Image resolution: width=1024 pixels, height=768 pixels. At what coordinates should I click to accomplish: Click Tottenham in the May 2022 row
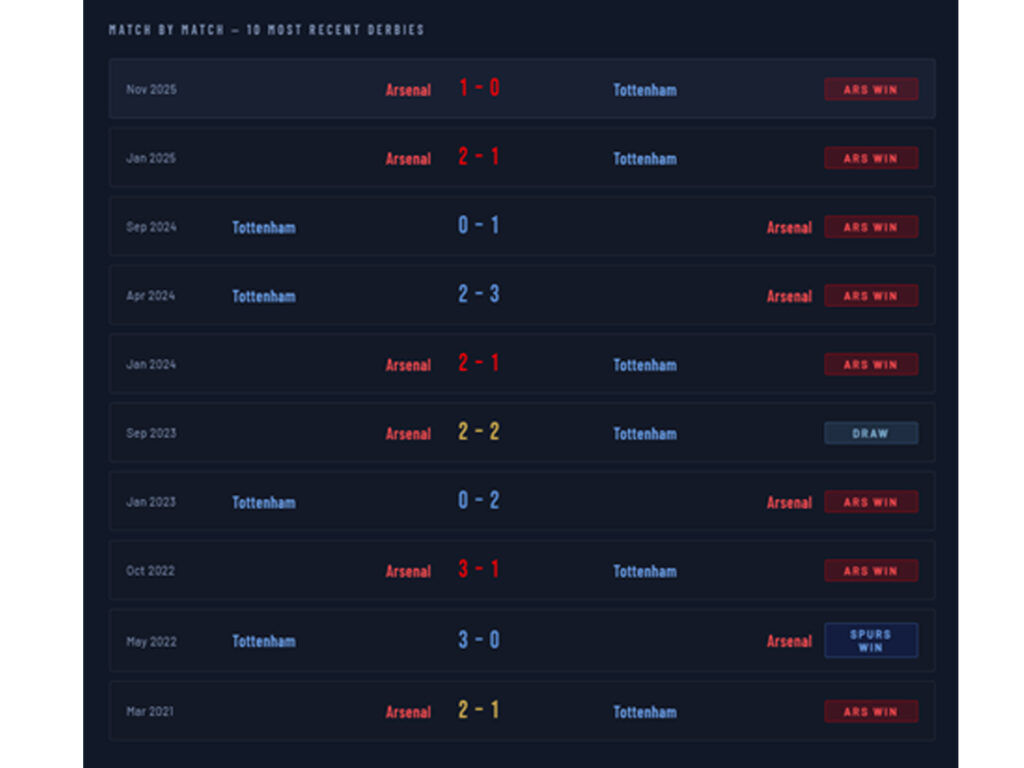pos(264,642)
